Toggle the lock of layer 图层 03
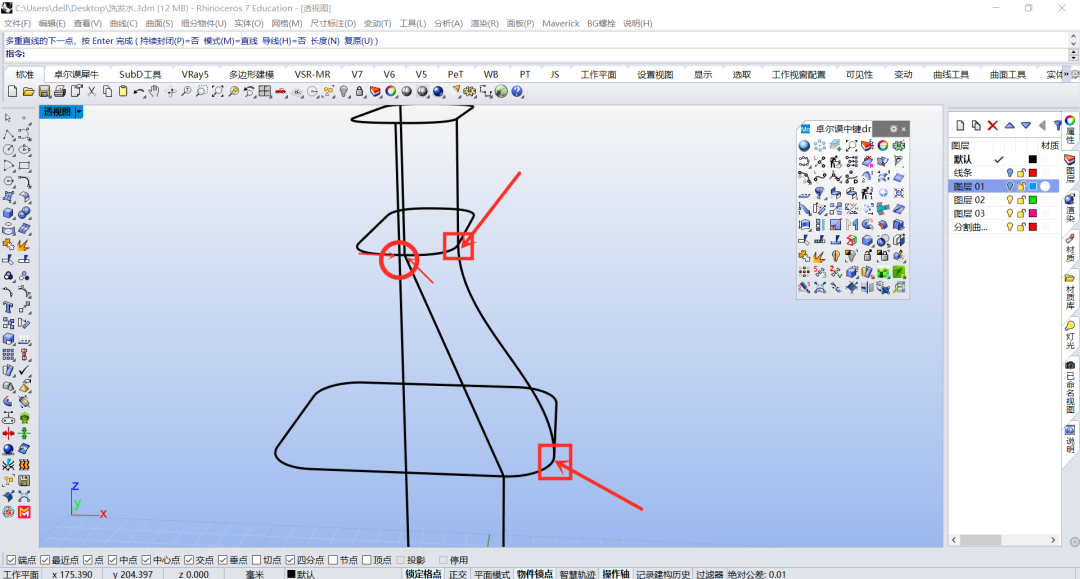 coord(1021,213)
